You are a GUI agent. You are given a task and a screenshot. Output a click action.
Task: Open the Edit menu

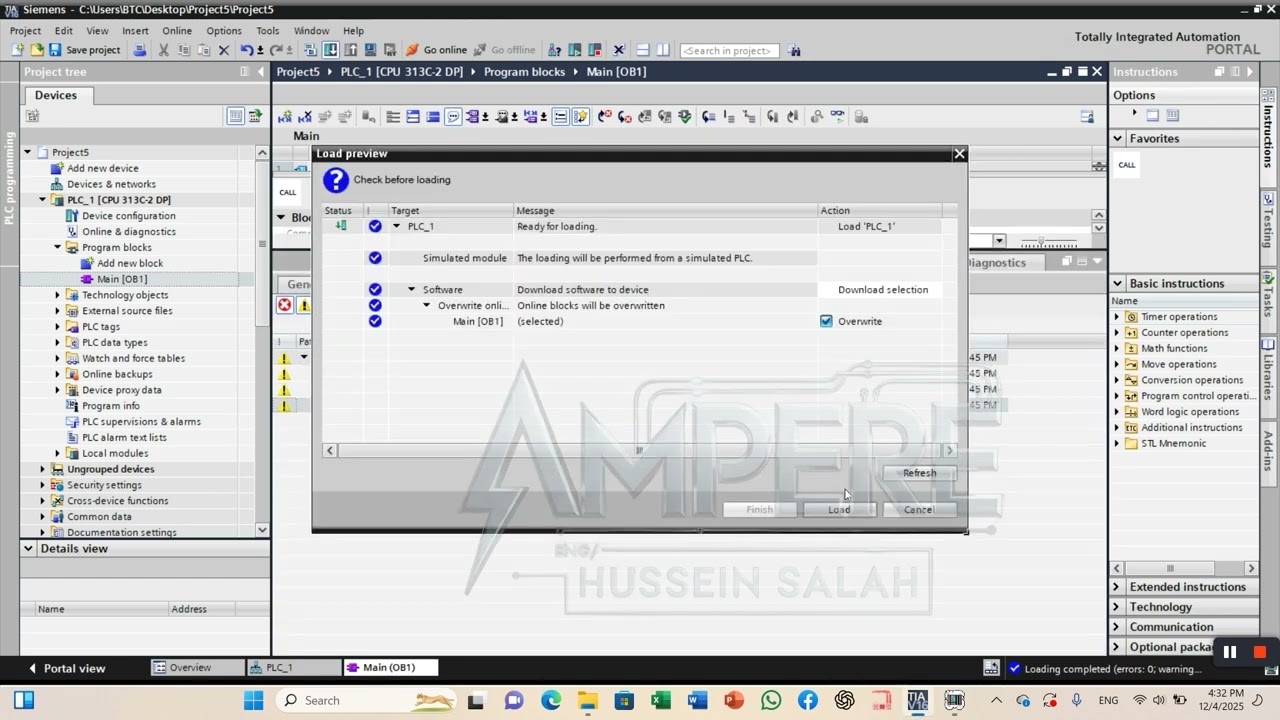[x=63, y=31]
